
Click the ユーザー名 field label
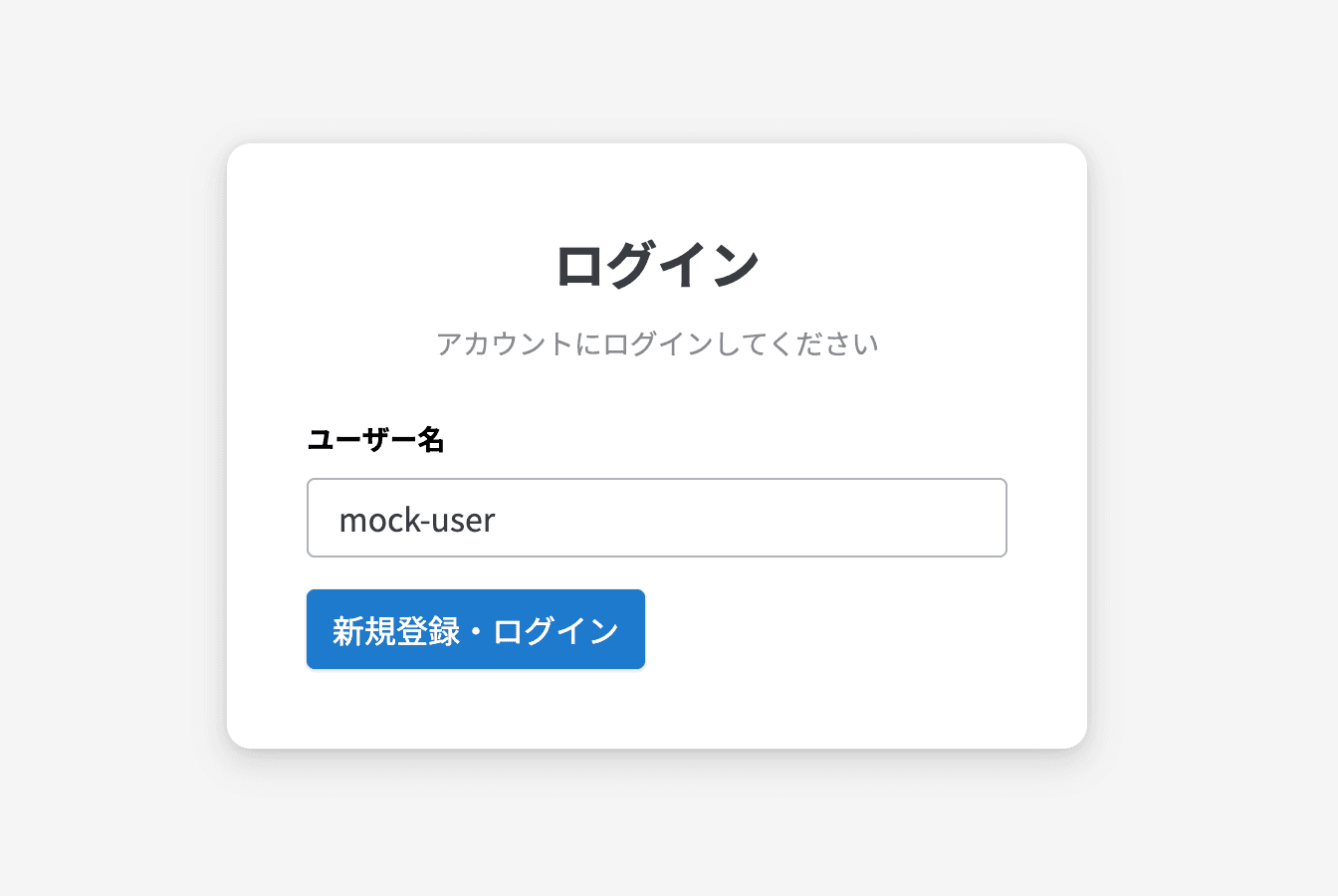[376, 439]
